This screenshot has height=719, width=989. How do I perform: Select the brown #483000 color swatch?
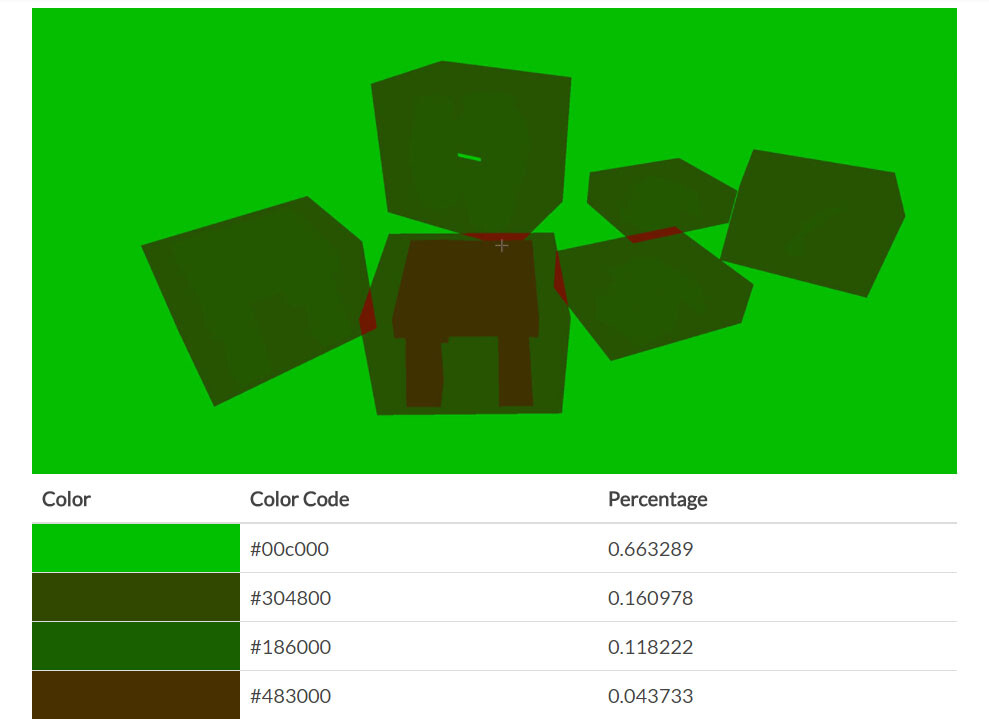coord(136,695)
